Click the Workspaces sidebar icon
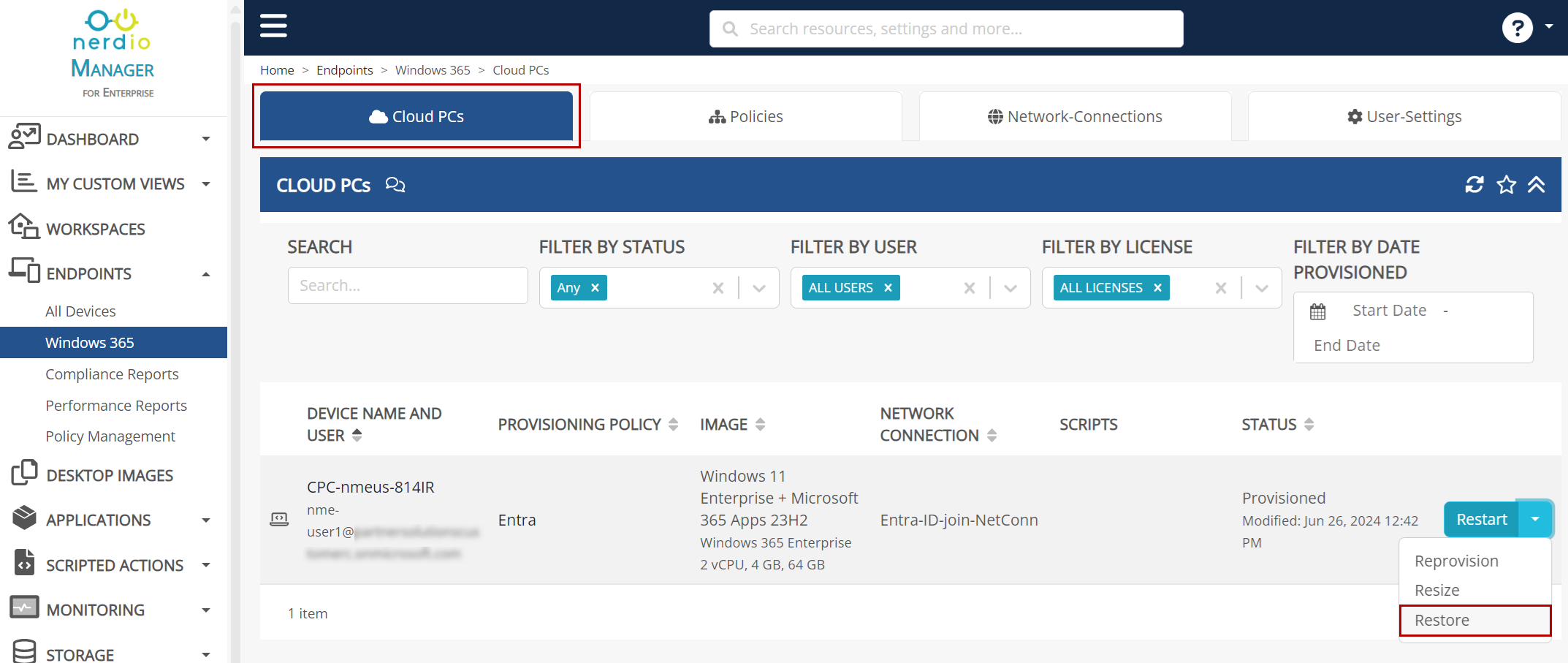Image resolution: width=1568 pixels, height=663 pixels. [x=24, y=227]
